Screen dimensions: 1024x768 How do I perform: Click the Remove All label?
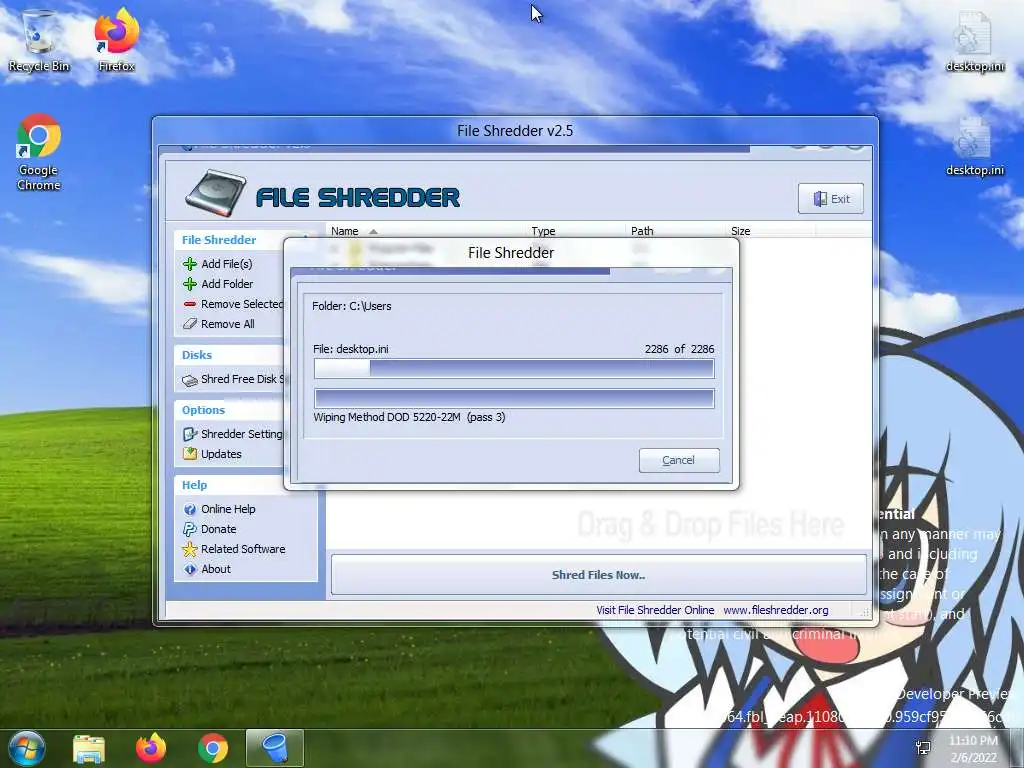[x=228, y=324]
